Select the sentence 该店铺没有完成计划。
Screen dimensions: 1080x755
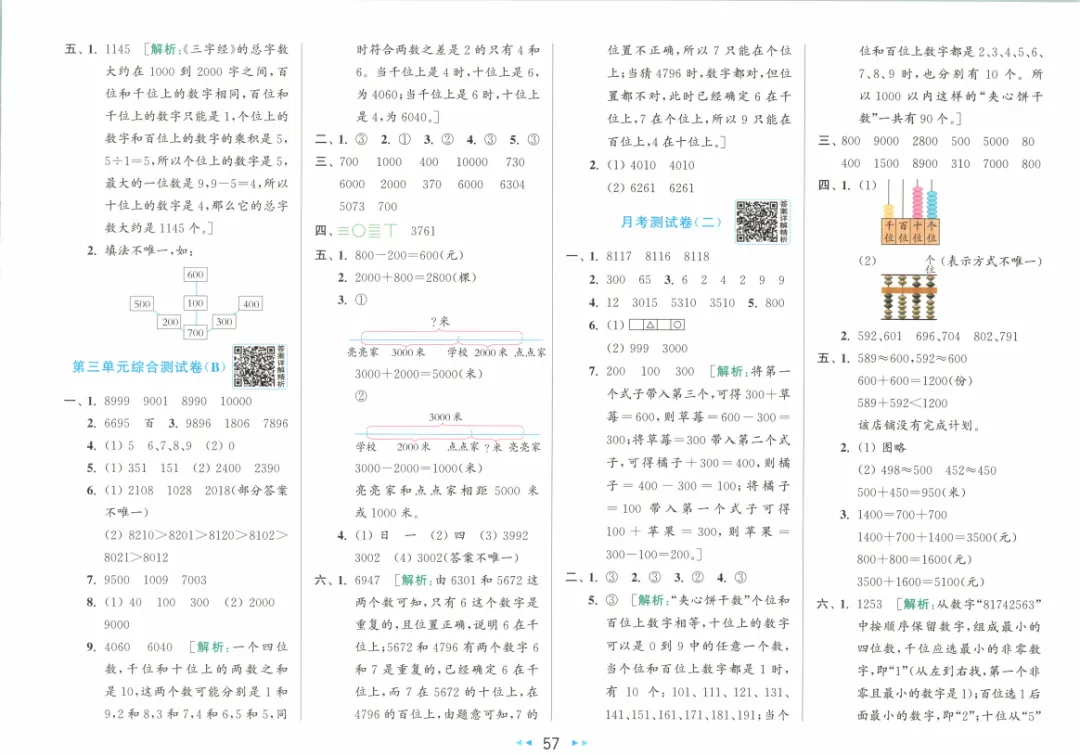coord(920,425)
